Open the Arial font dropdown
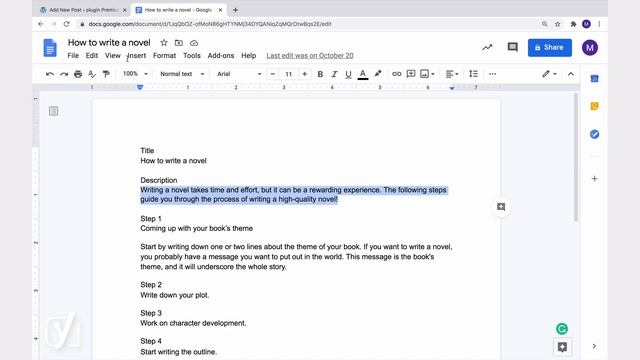640x360 pixels. coord(239,74)
